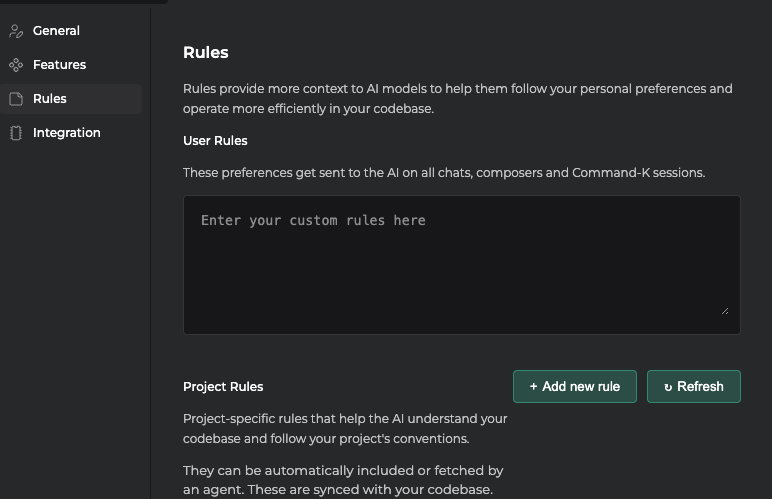Click the Project Rules section heading
Image resolution: width=772 pixels, height=499 pixels.
(x=223, y=387)
